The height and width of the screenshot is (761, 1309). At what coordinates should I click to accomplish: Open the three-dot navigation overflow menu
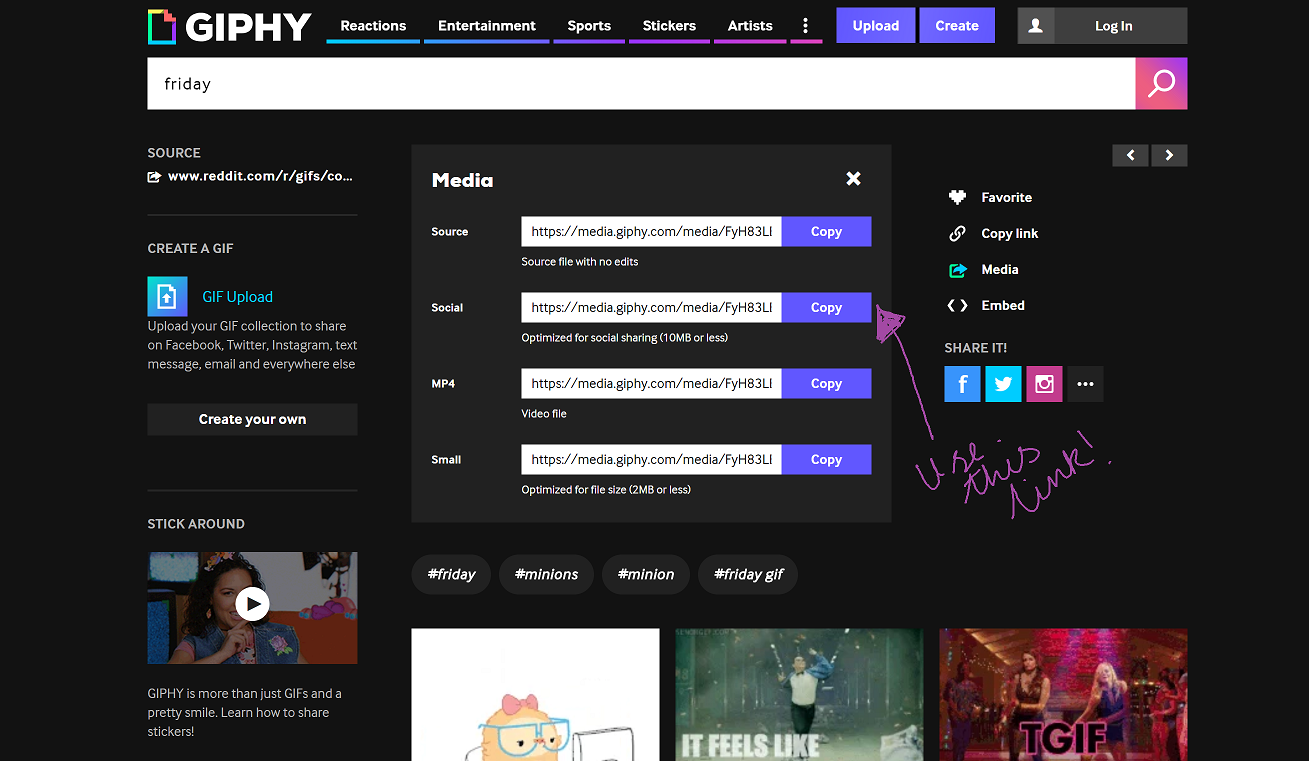point(806,26)
